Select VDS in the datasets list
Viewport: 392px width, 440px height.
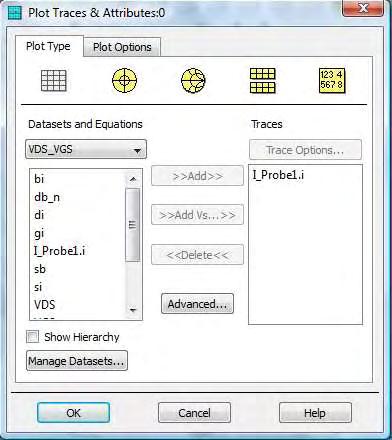(45, 304)
